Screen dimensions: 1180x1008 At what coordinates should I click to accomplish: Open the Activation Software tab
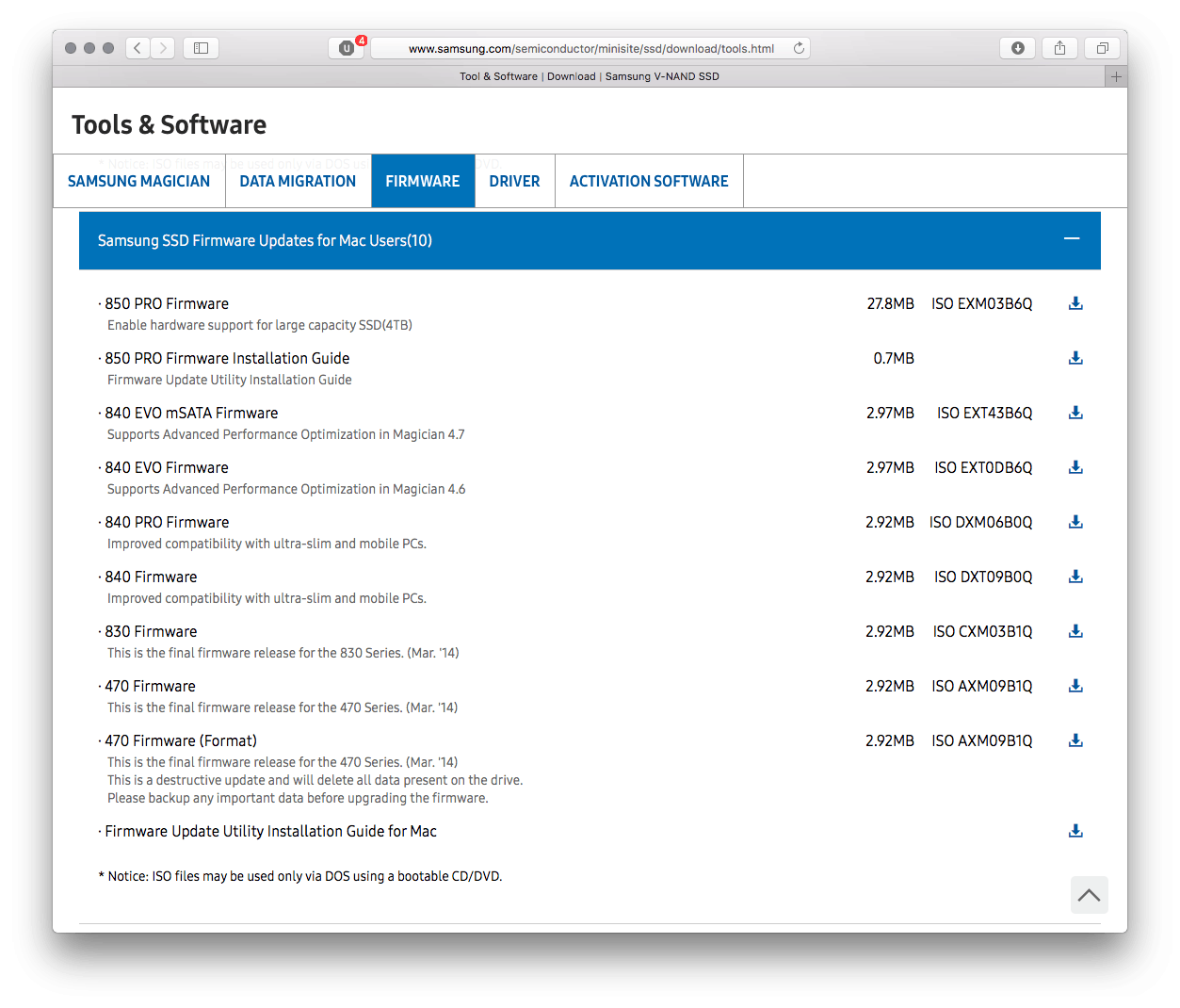pos(649,181)
